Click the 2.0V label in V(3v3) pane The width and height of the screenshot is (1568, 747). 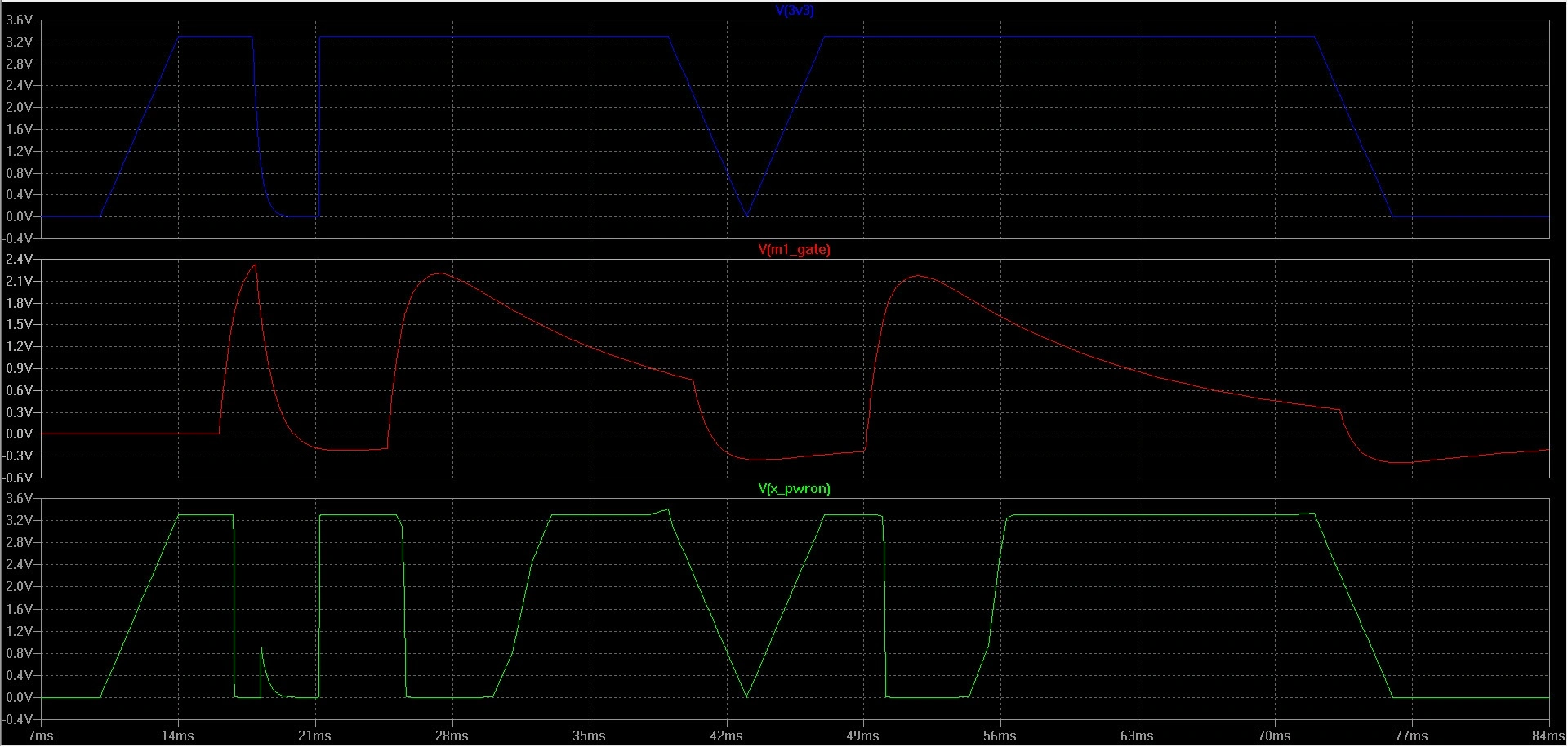pyautogui.click(x=20, y=108)
